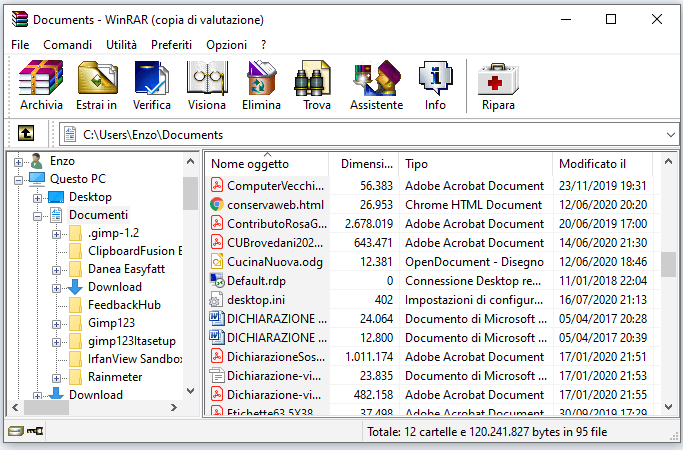
Task: Open the ? help menu
Action: tap(264, 45)
